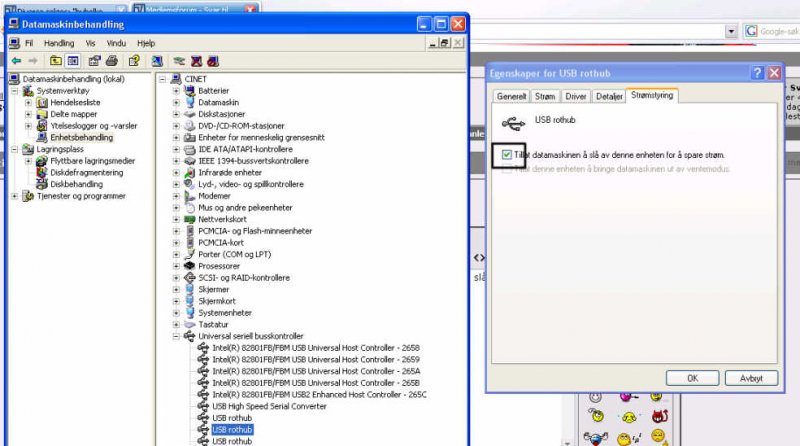Click the scan for hardware changes icon
This screenshot has height=446, width=800.
tap(157, 61)
